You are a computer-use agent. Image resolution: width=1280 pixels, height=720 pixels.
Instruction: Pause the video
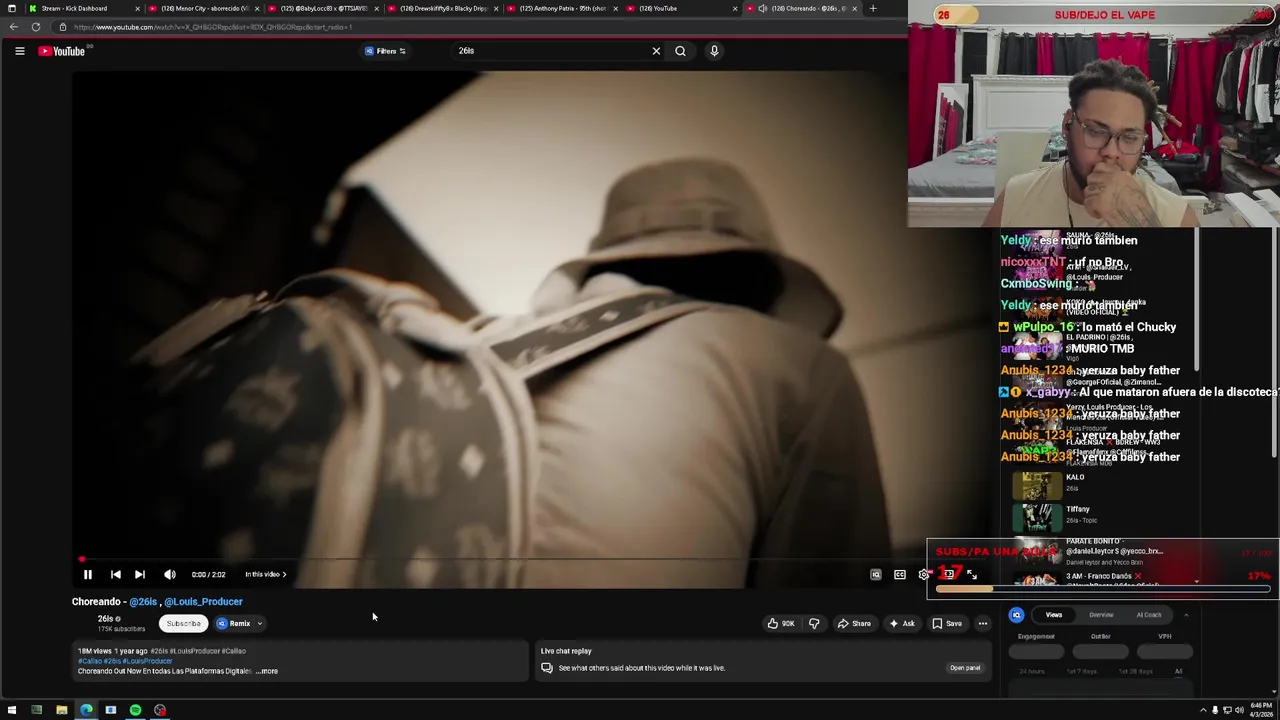pyautogui.click(x=87, y=574)
